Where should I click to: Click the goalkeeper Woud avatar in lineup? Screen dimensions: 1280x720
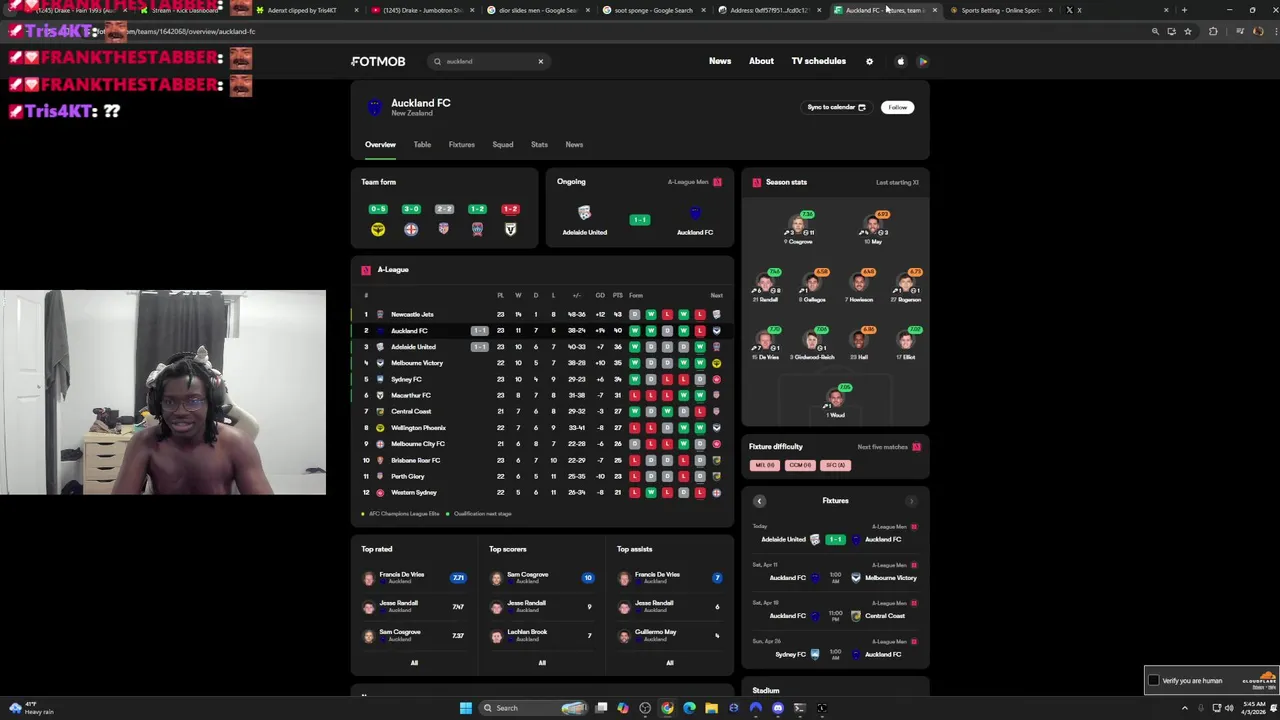click(836, 399)
